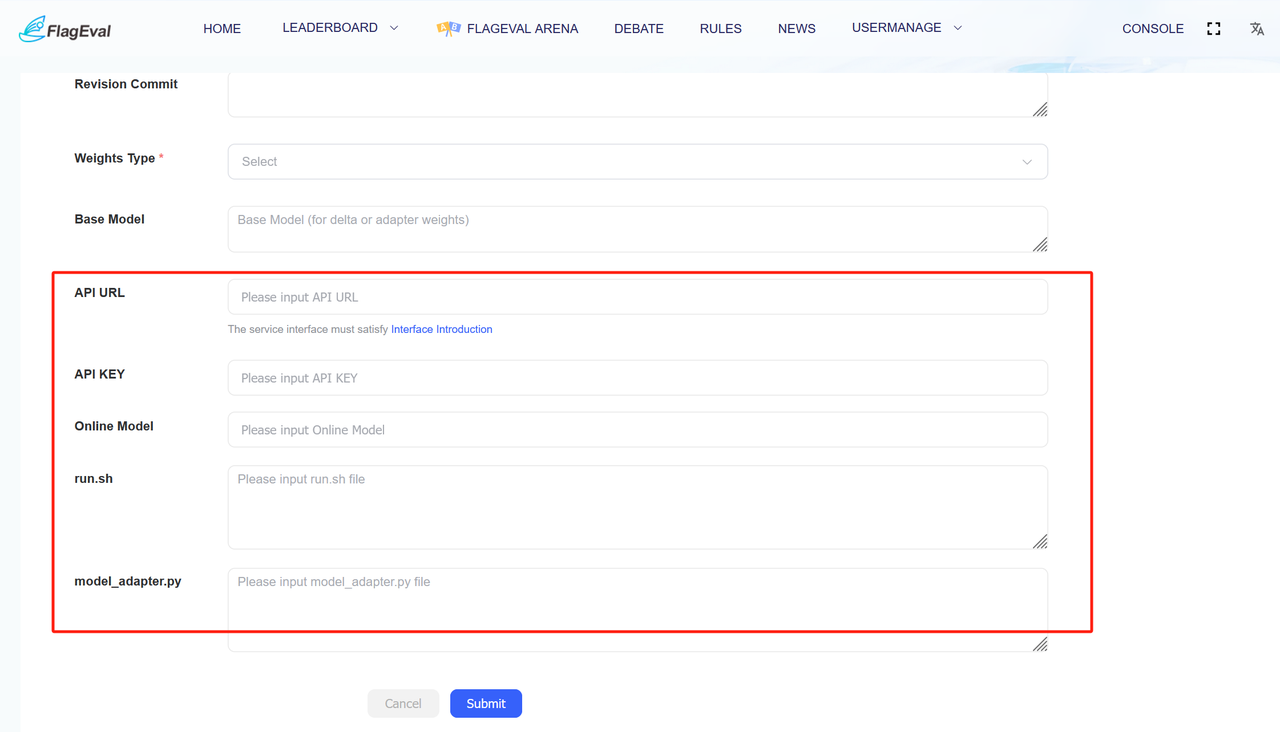Open the Interface Introduction link

coord(441,329)
